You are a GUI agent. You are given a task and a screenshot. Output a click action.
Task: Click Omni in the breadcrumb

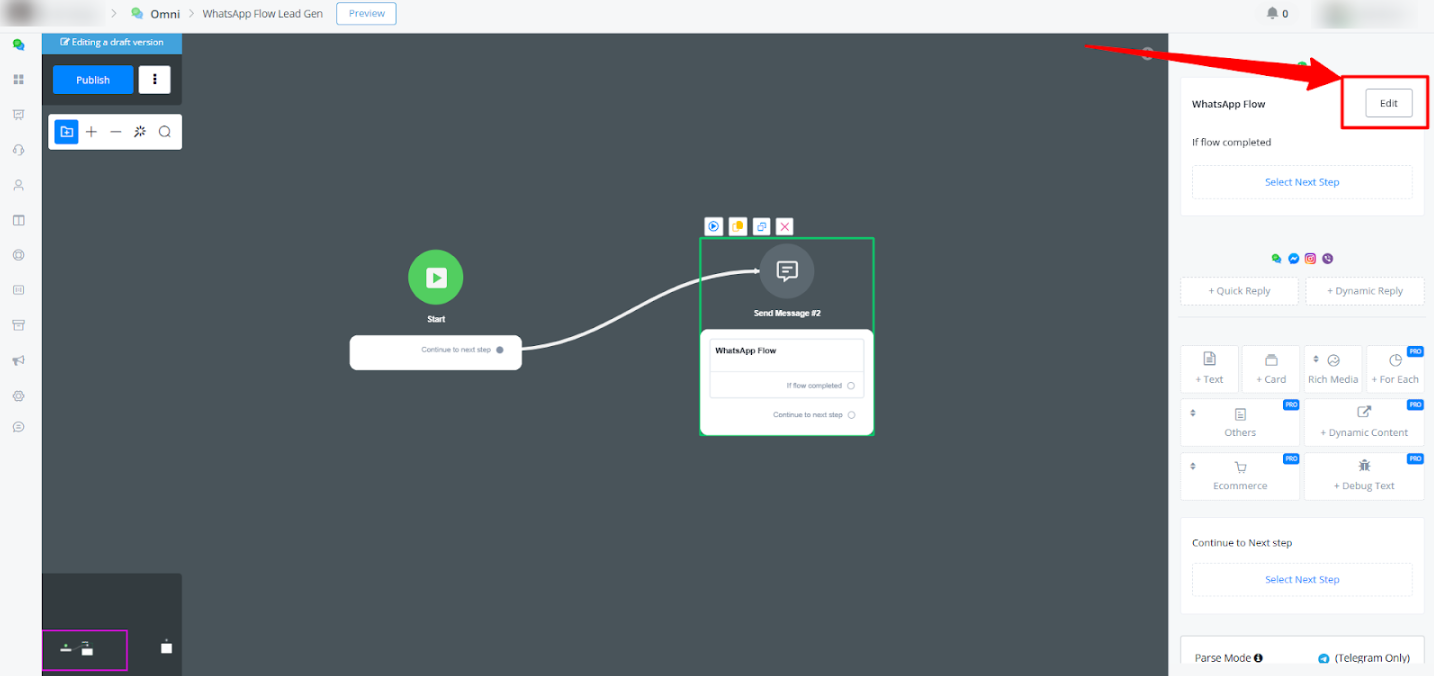[164, 14]
